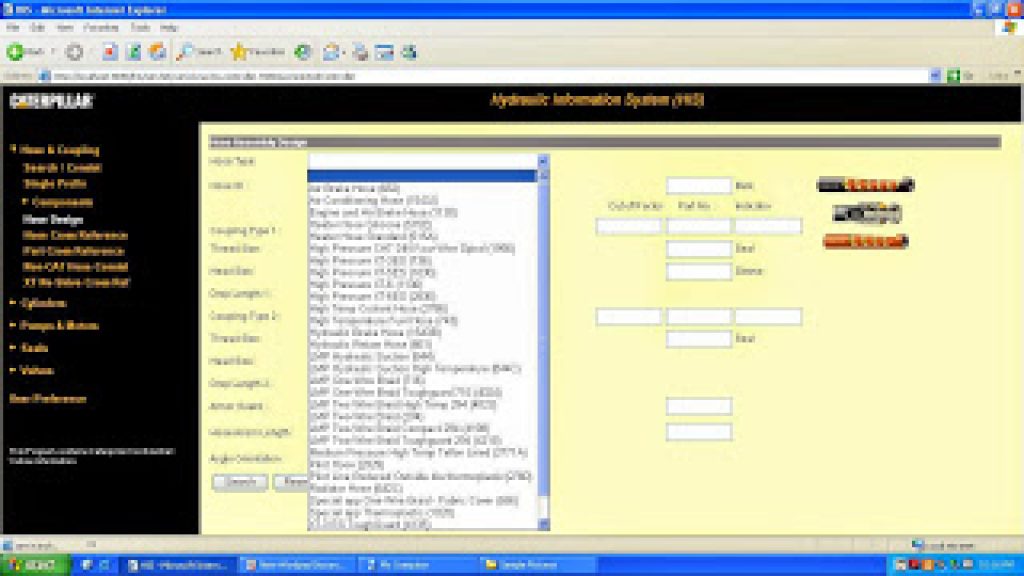Open the Edit menu
The height and width of the screenshot is (576, 1024).
38,28
